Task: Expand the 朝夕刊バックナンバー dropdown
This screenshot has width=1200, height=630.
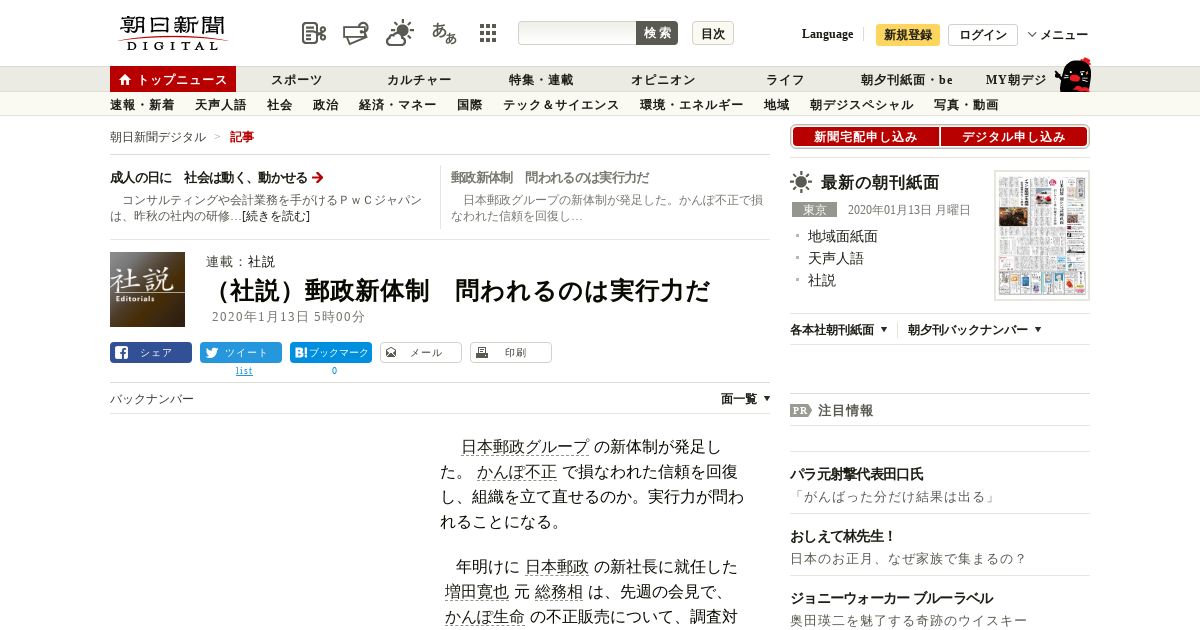Action: 975,329
